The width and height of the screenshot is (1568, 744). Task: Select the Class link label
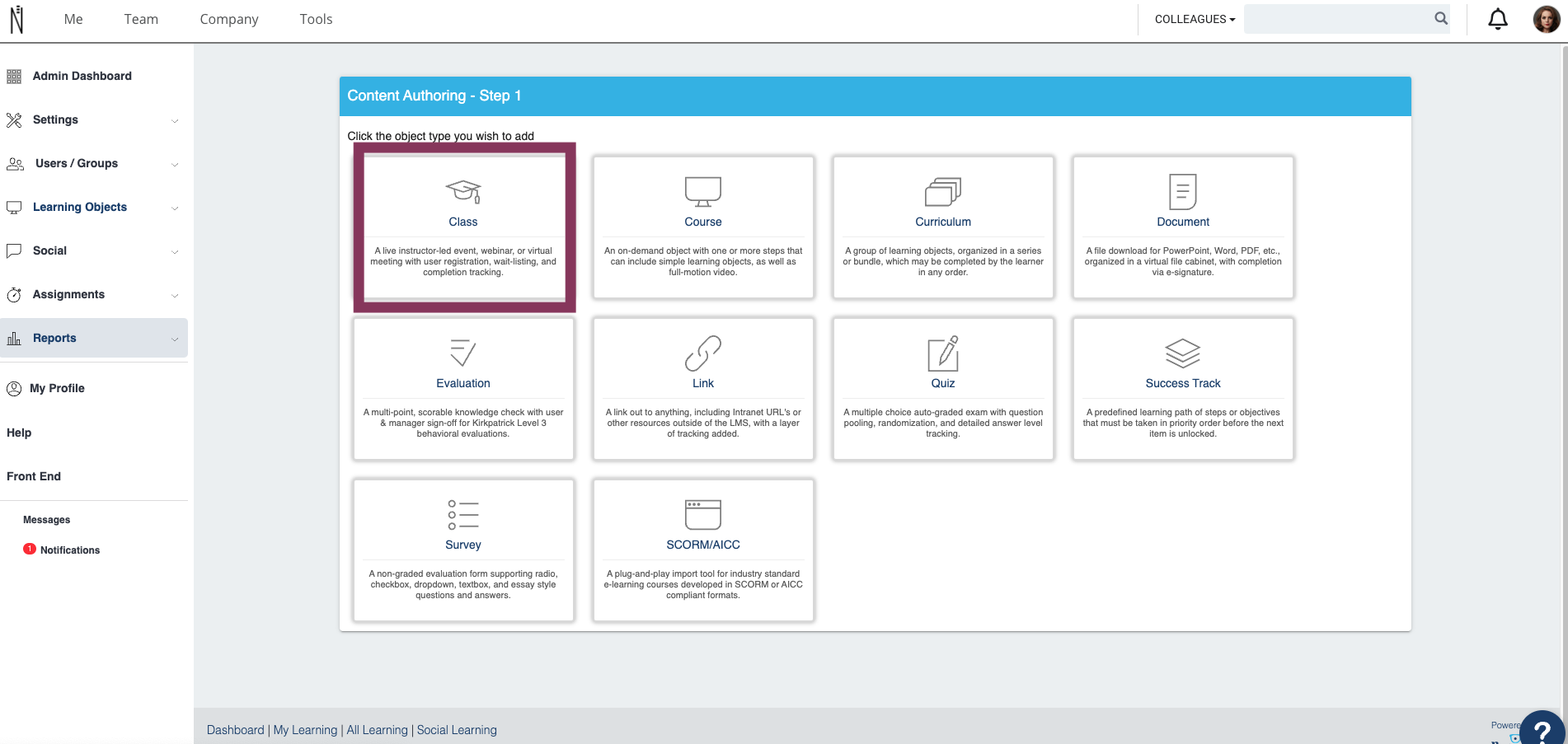463,222
